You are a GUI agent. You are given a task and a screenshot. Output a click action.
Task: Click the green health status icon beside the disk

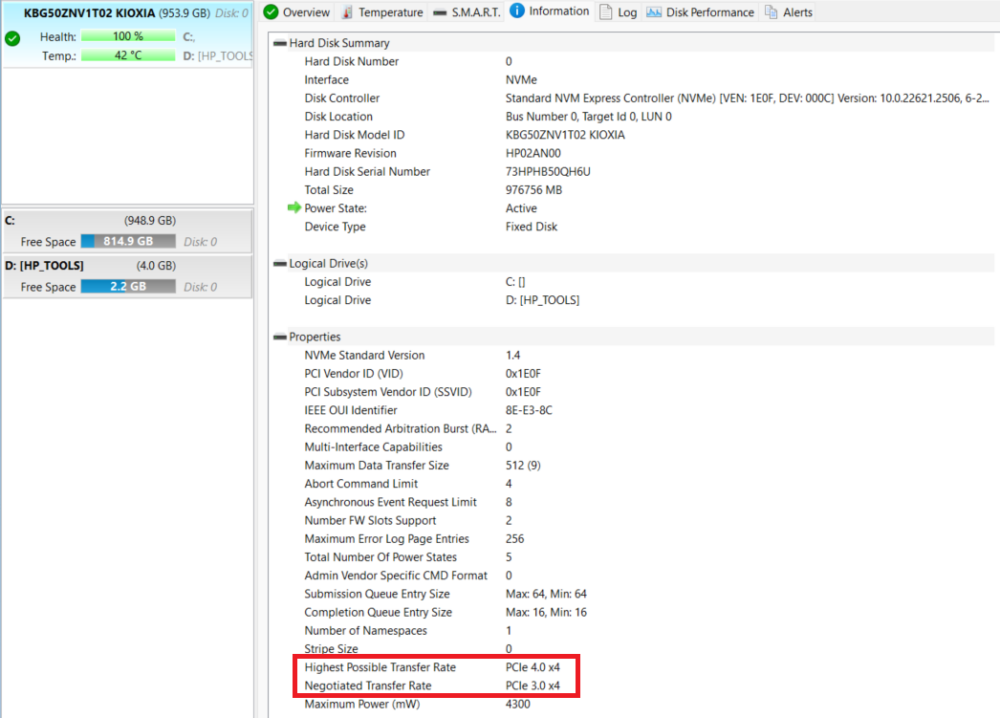point(11,39)
